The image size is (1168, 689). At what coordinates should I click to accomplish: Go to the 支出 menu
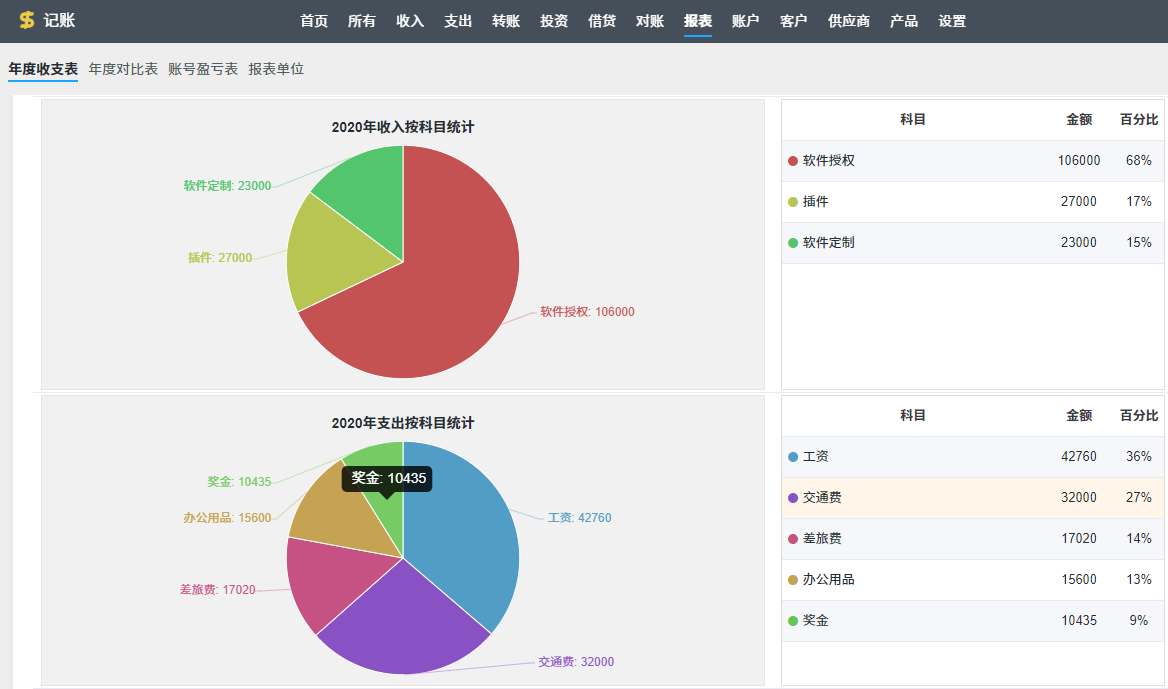pos(458,21)
